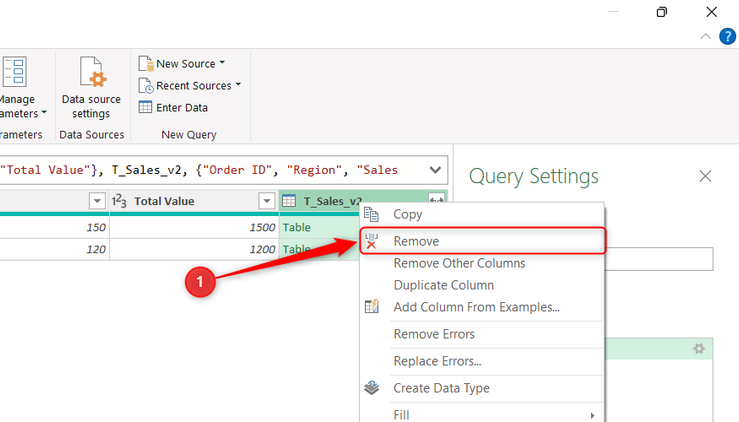Click the Copy icon in context menu
This screenshot has height=422, width=739.
pos(371,215)
